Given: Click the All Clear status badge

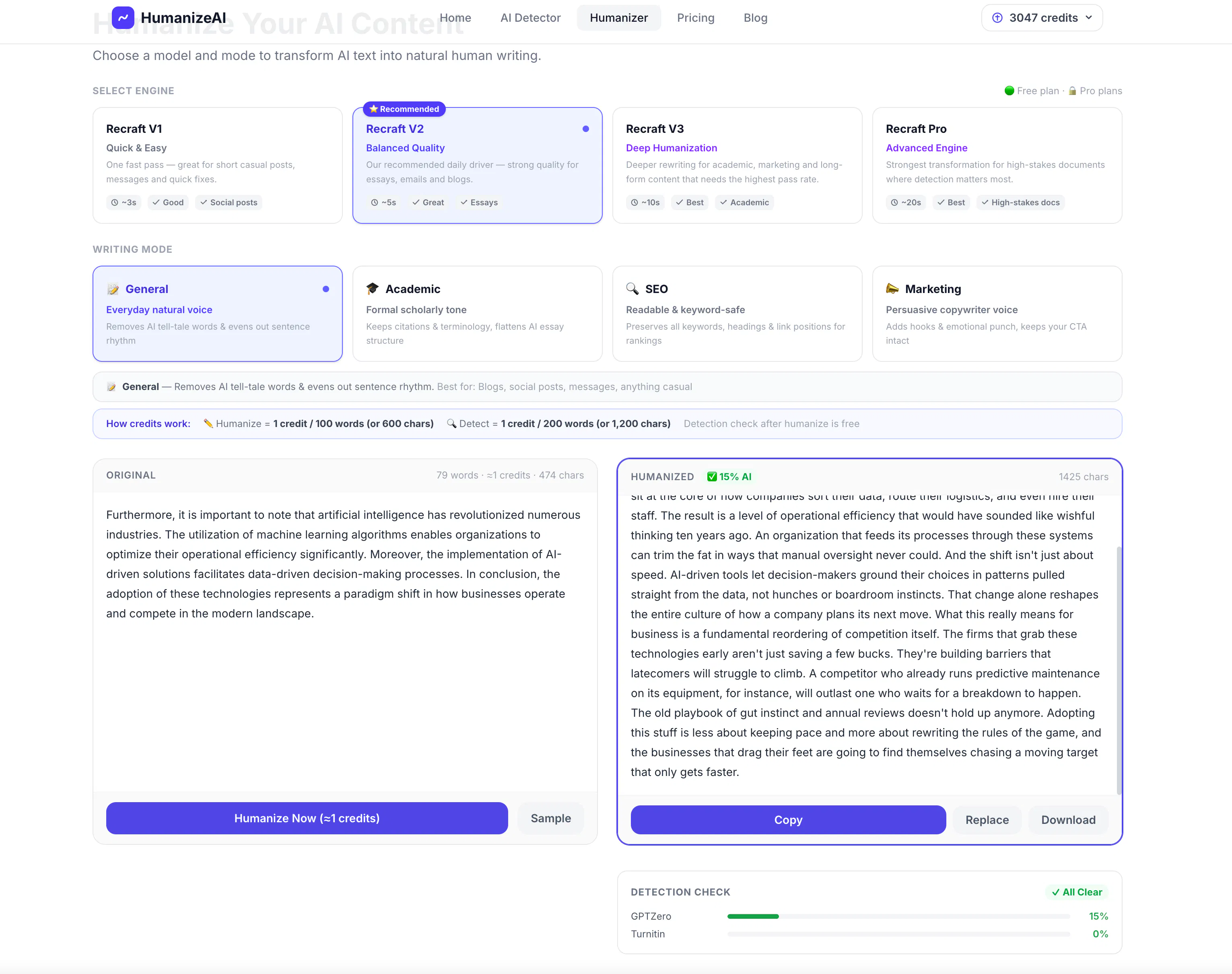Looking at the screenshot, I should pyautogui.click(x=1076, y=892).
